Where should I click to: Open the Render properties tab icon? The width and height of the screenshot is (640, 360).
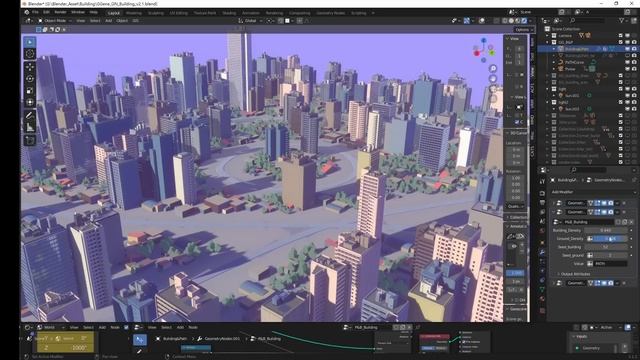[x=542, y=193]
